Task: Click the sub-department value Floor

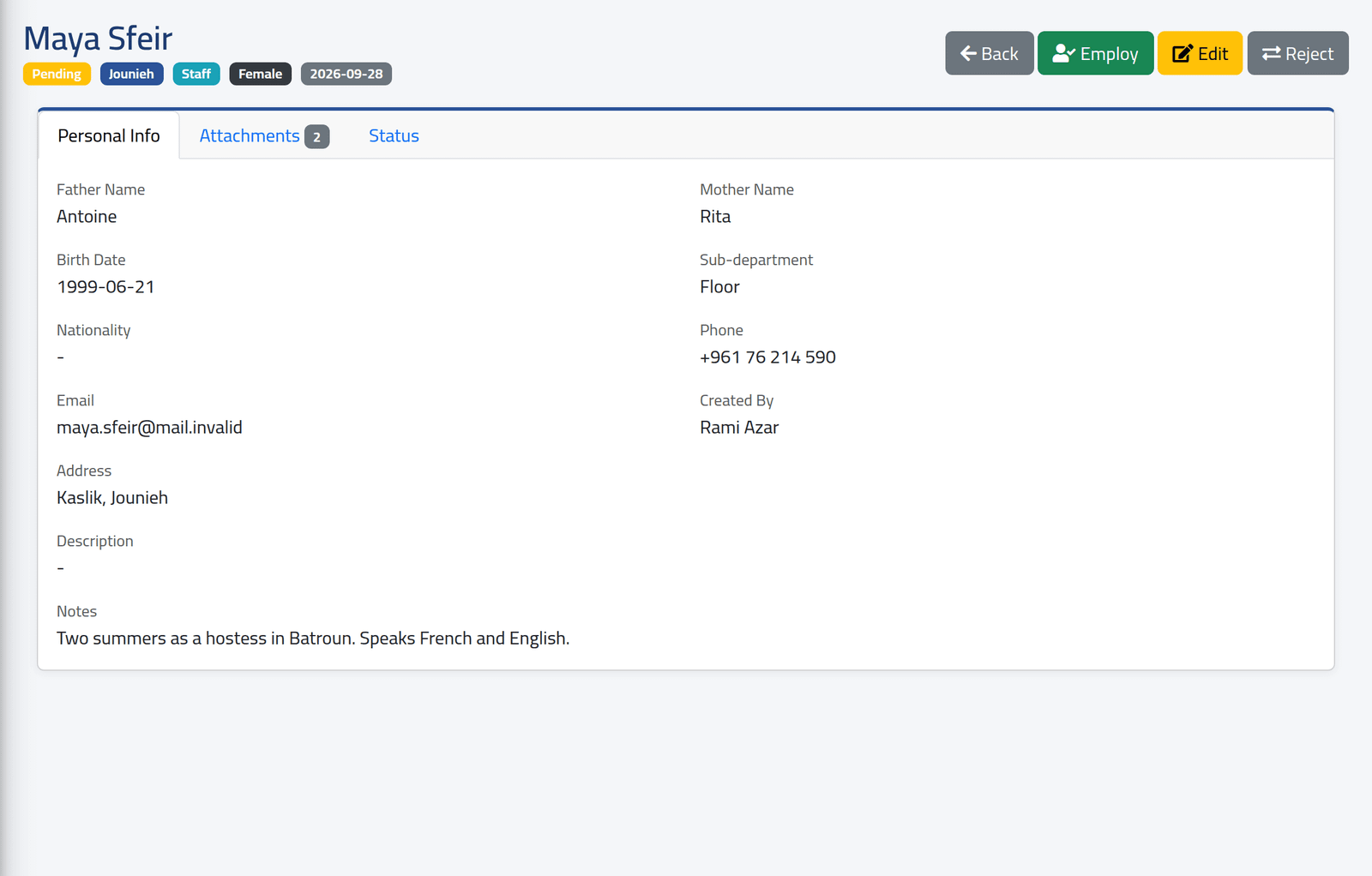Action: pos(719,287)
